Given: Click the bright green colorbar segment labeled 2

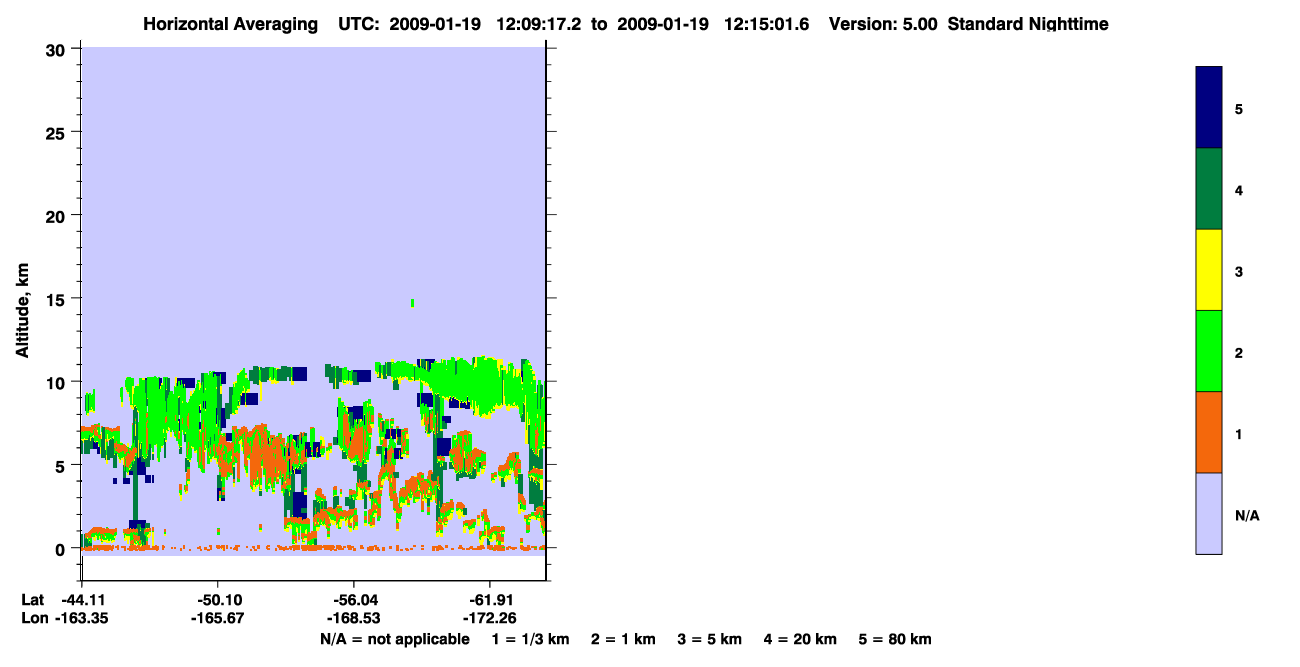Looking at the screenshot, I should tap(1208, 351).
